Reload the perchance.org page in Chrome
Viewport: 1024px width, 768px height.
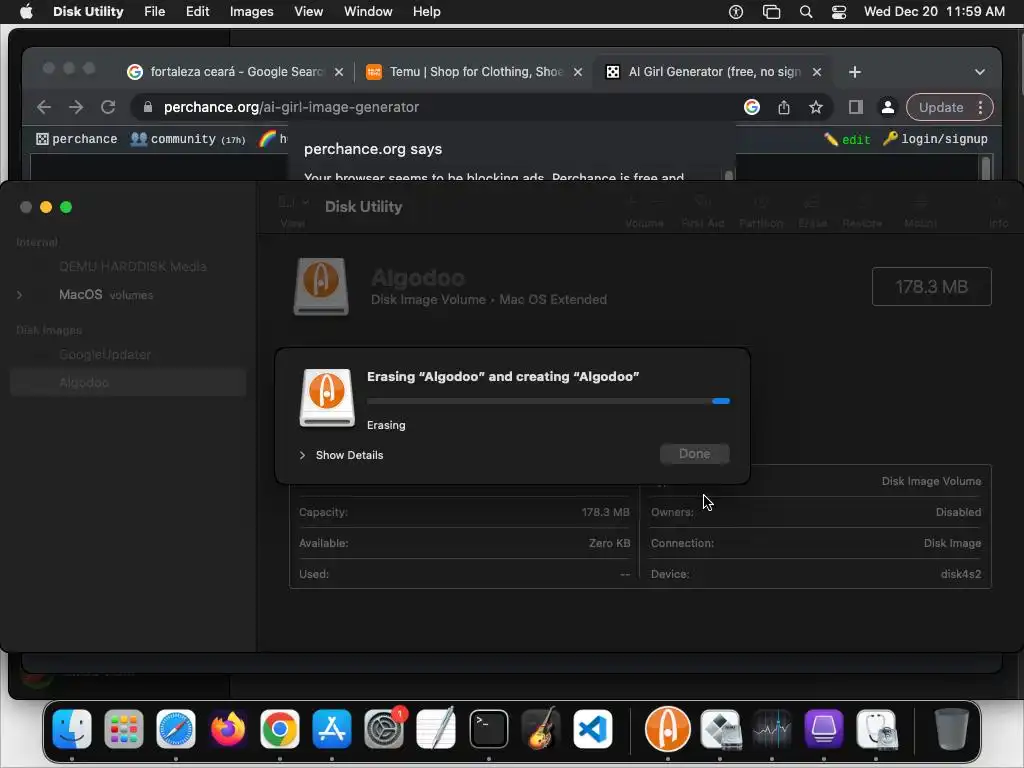click(x=108, y=107)
